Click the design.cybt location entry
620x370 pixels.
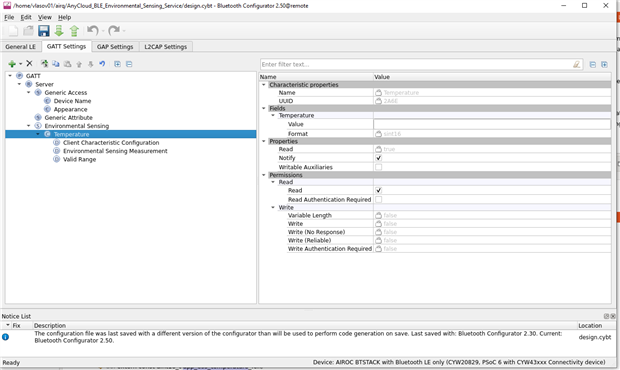(595, 337)
